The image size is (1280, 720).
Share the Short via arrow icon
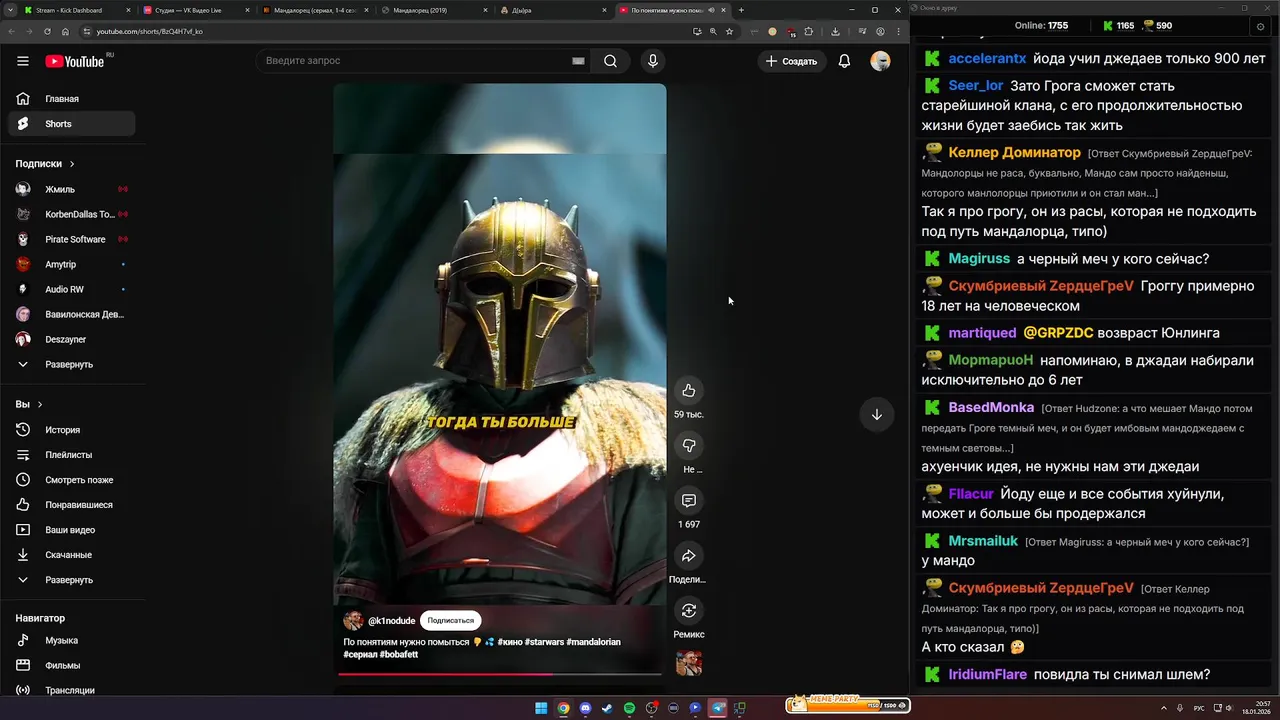pos(688,555)
